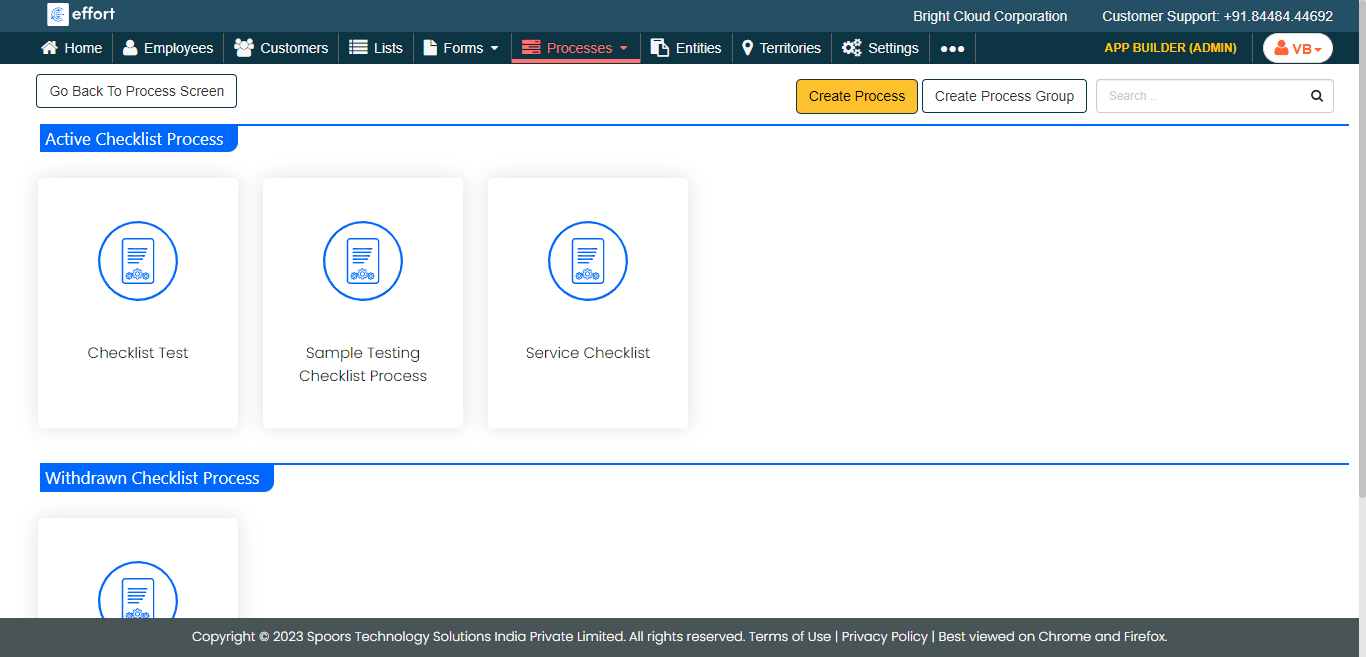This screenshot has width=1366, height=657.
Task: Go to Home in navigation bar
Action: tap(71, 48)
